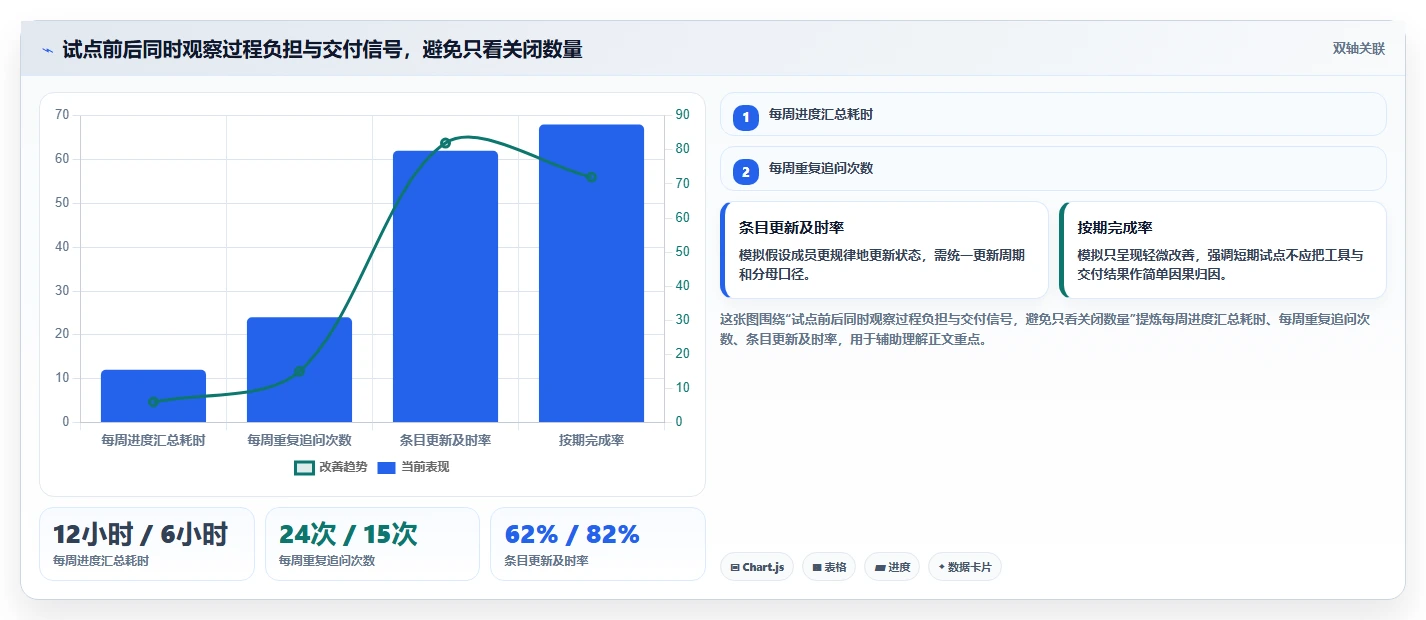This screenshot has height=620, width=1426.
Task: Click the number 2 badge for 每周重复追问次数
Action: click(x=745, y=171)
